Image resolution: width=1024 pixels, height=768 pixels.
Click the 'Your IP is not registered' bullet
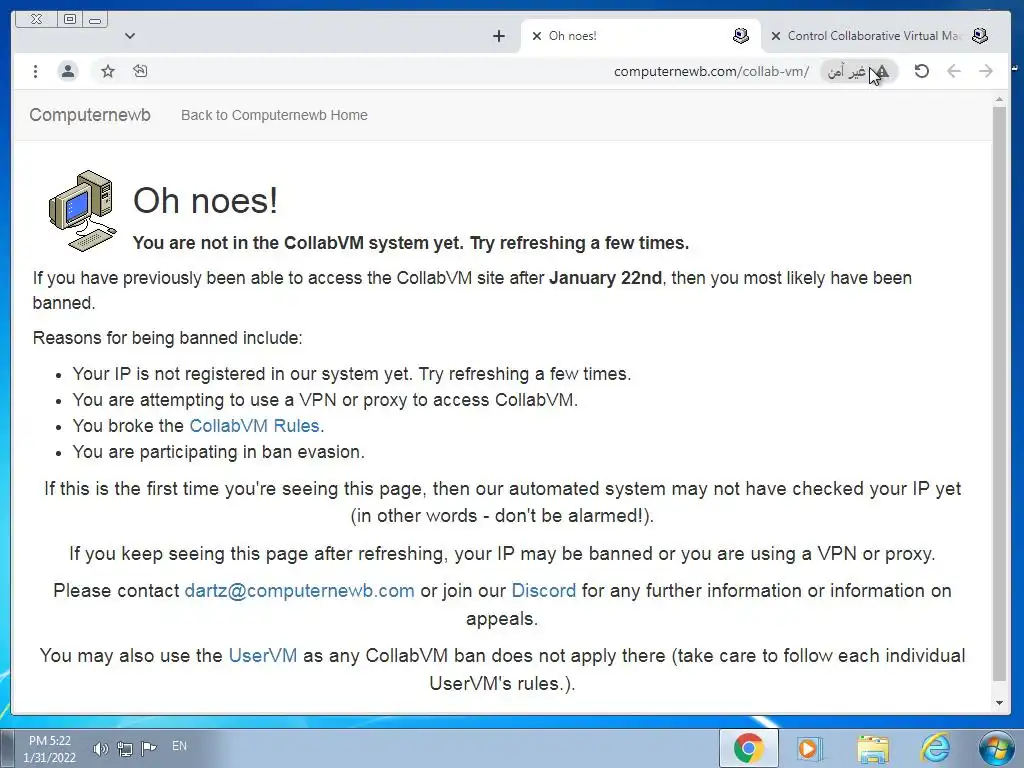[x=351, y=374]
